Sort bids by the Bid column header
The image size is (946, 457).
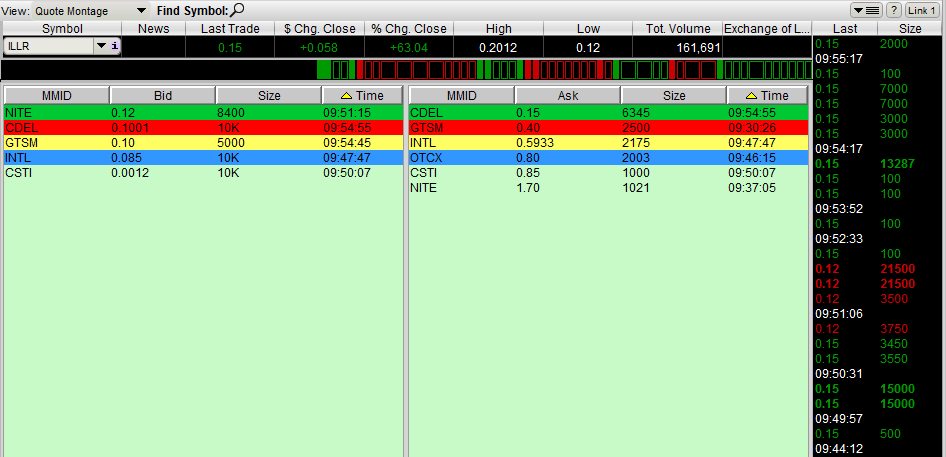coord(163,95)
